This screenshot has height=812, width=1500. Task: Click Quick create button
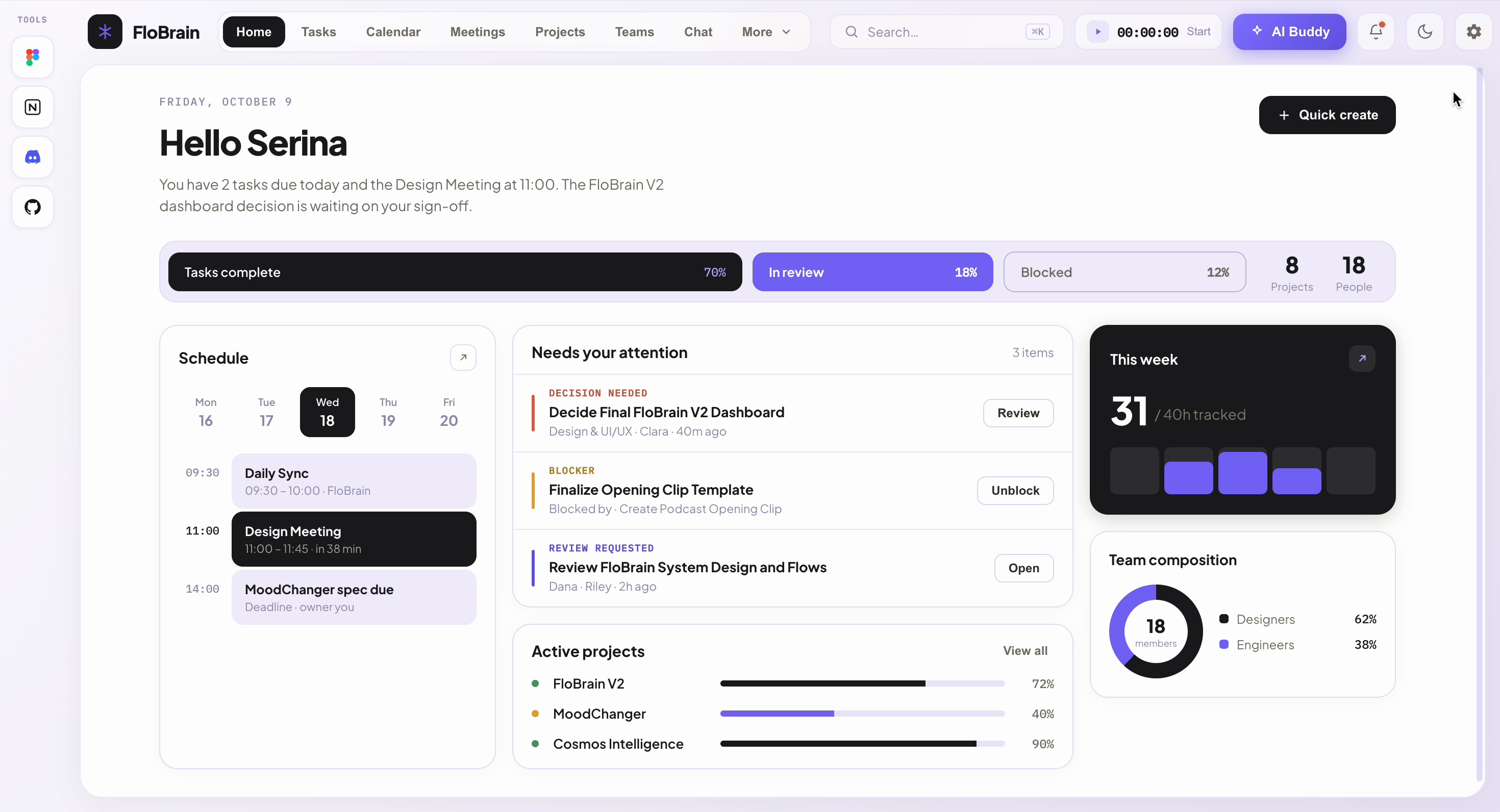[1327, 115]
